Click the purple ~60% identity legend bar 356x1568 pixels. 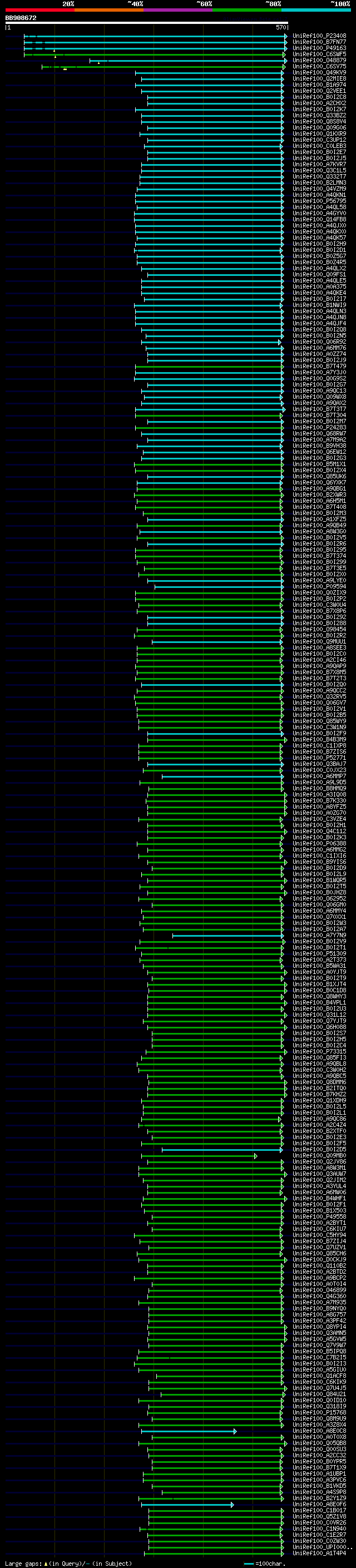tap(177, 10)
